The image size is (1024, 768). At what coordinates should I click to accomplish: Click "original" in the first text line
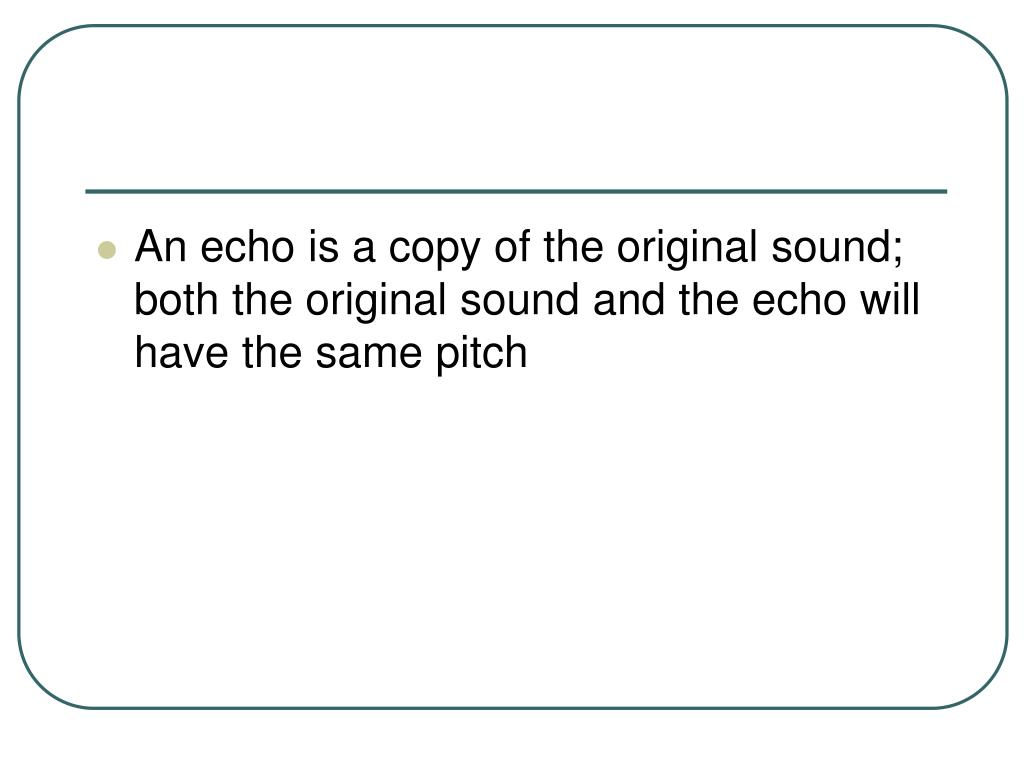pos(686,250)
